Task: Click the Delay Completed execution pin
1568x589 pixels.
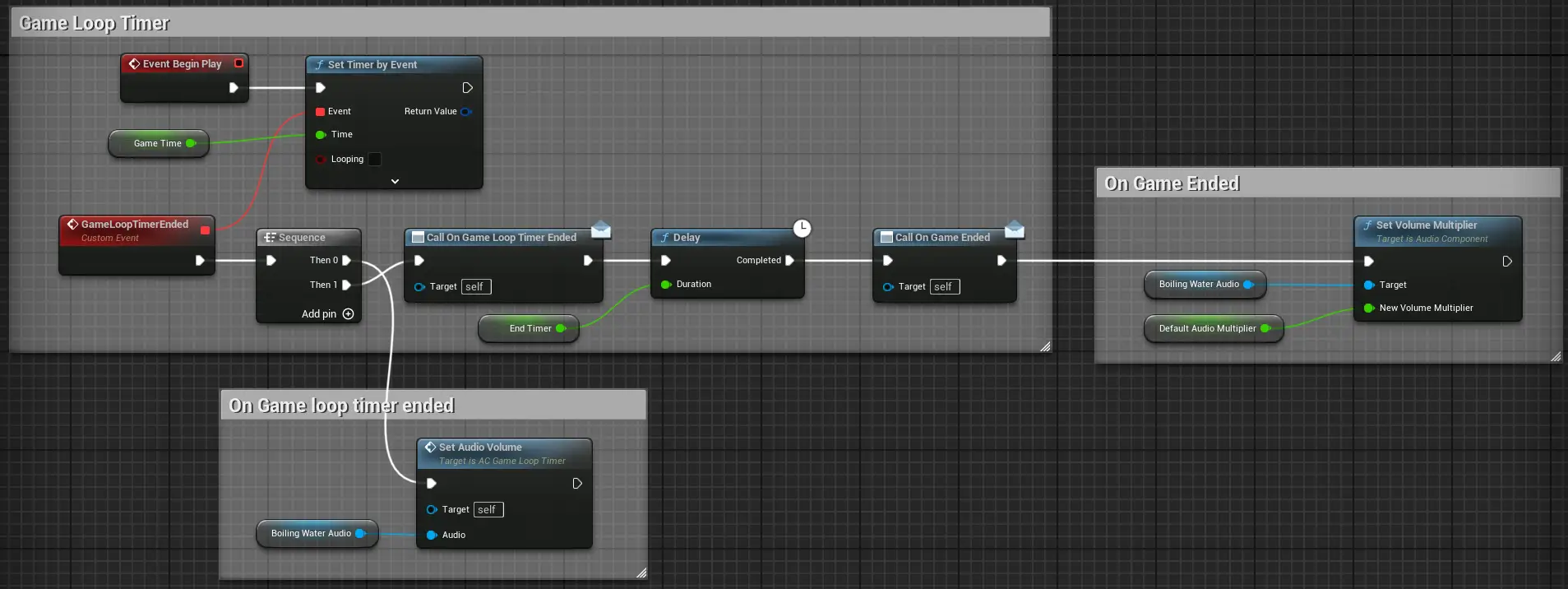Action: 789,260
